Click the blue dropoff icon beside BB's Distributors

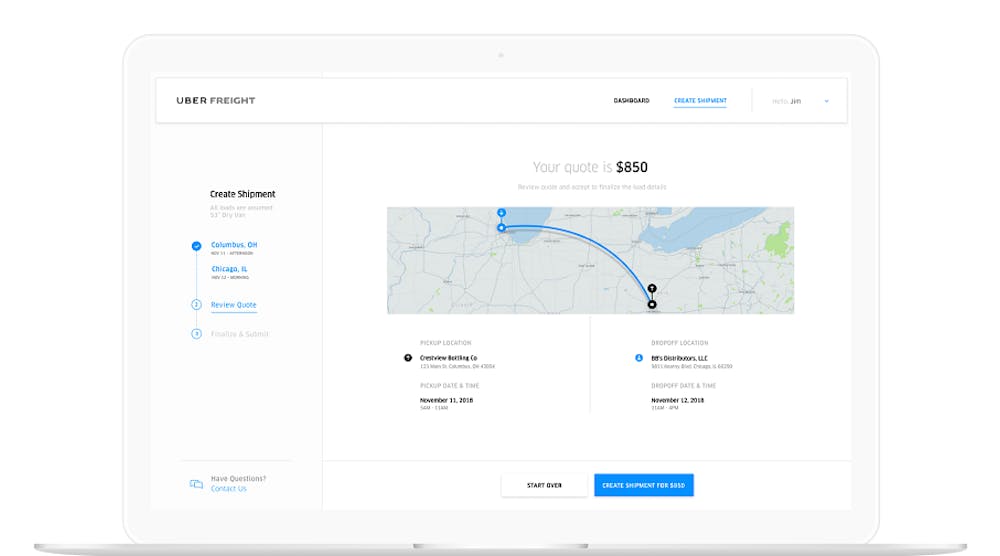click(639, 357)
